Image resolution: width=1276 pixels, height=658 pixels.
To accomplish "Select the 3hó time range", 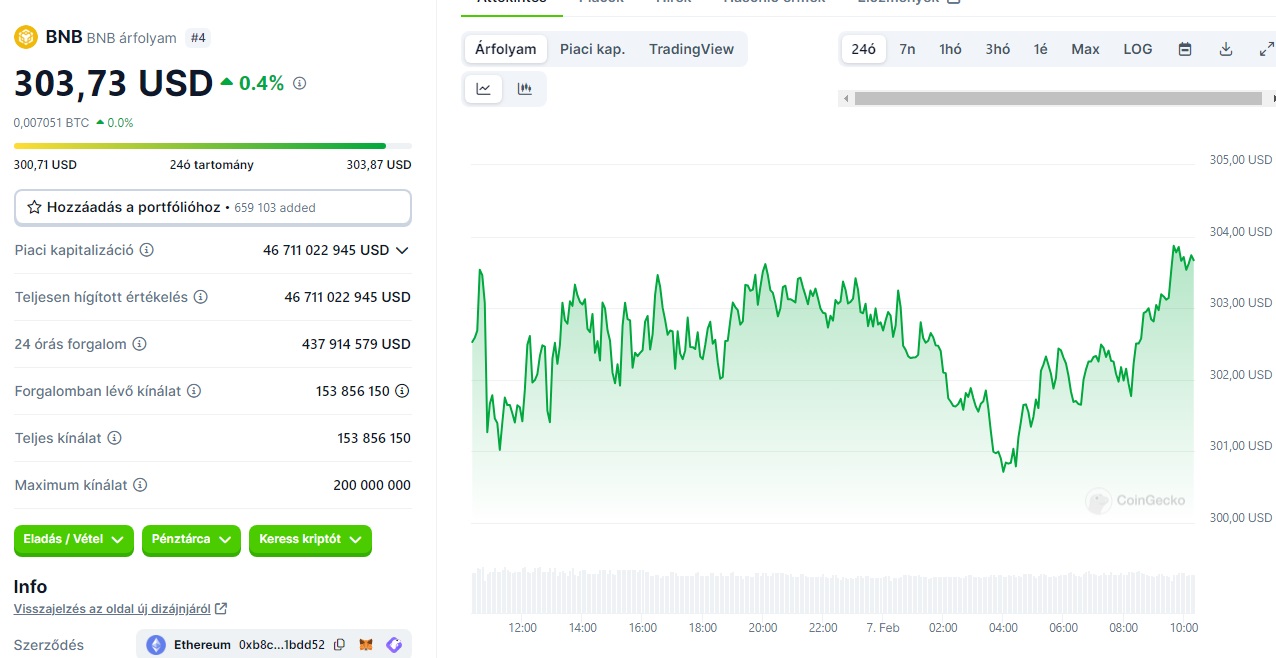I will [998, 49].
